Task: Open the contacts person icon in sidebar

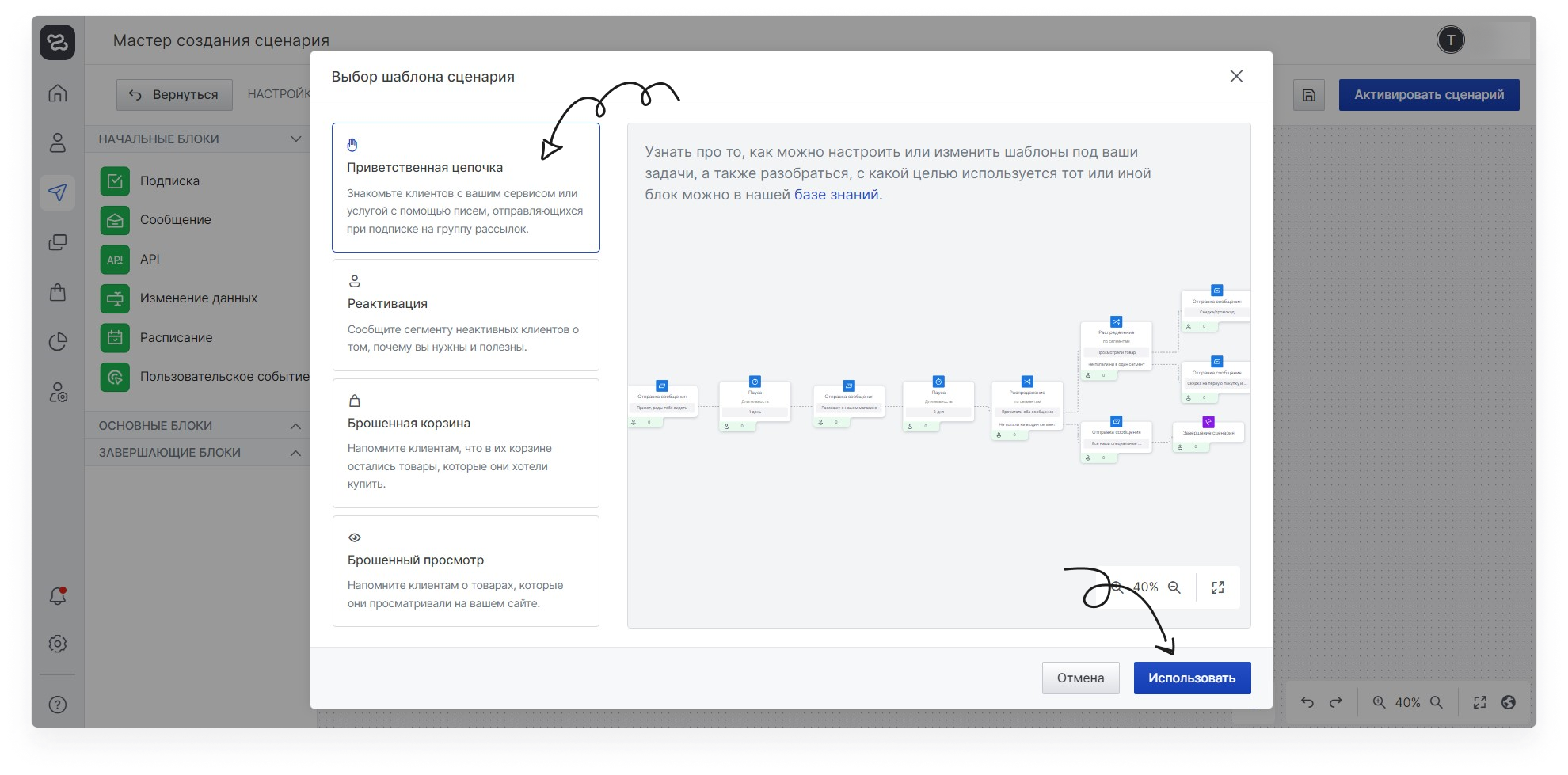Action: 57,142
